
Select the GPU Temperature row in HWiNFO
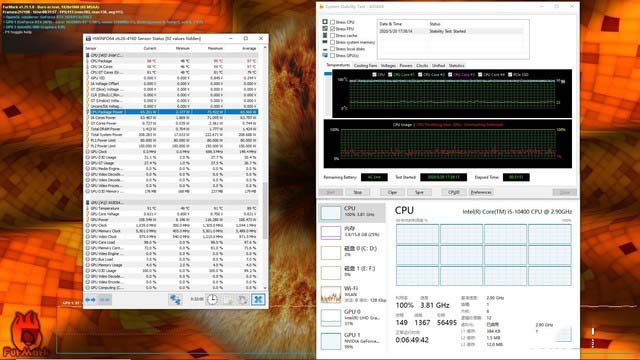(x=172, y=208)
